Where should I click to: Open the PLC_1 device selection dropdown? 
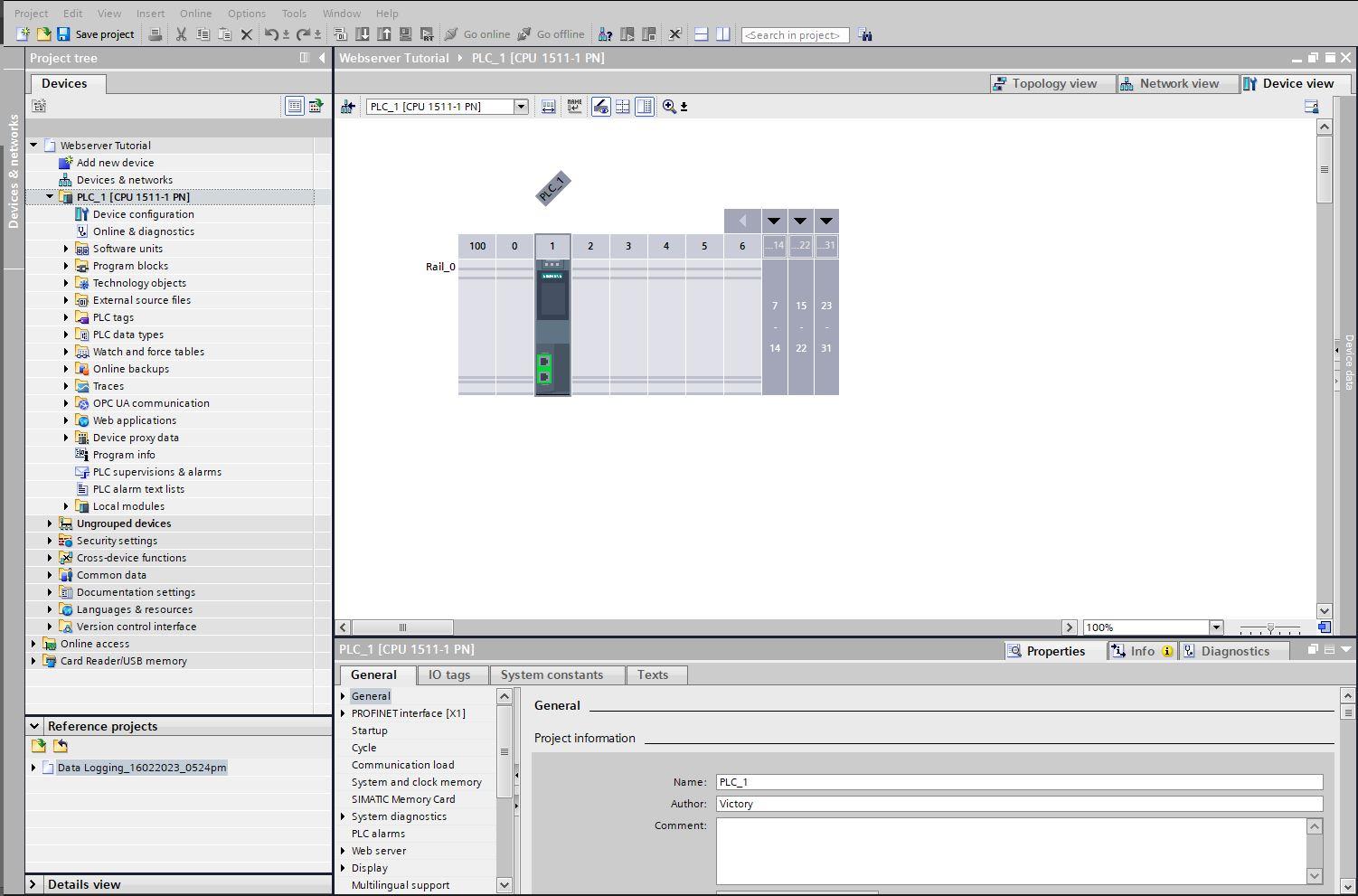521,106
